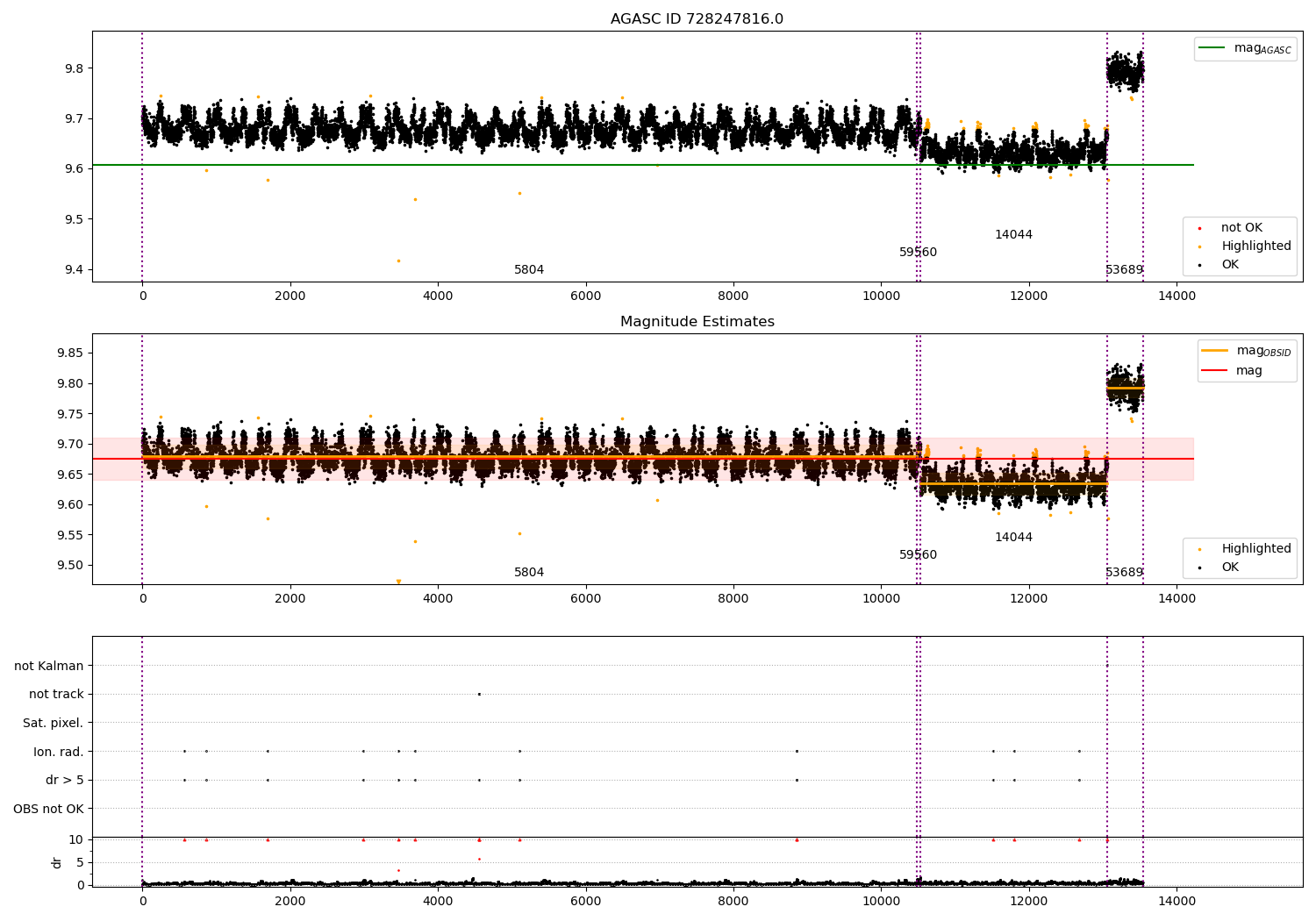1316x921 pixels.
Task: Click y-tick '5' on the dr axis
Action: point(81,863)
